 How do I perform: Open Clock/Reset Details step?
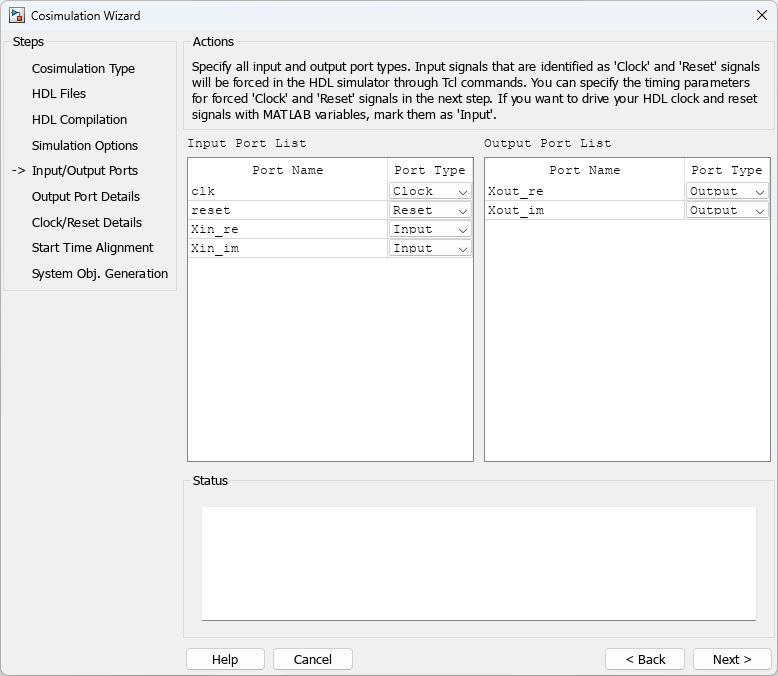coord(87,223)
